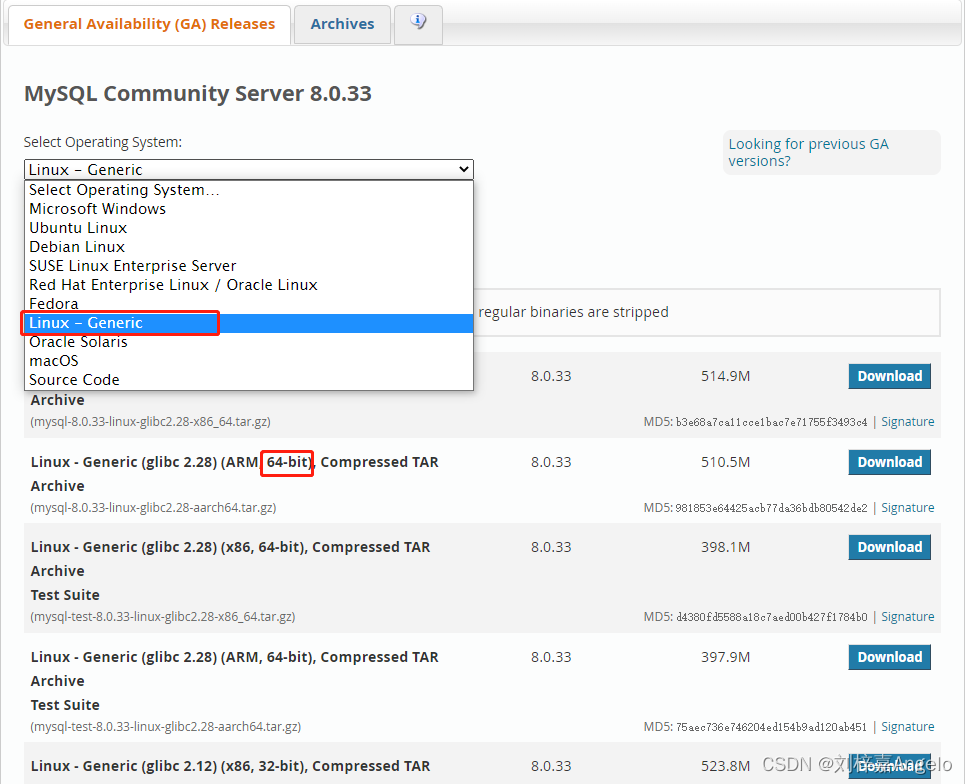
Task: Choose Source Code option
Action: click(249, 380)
